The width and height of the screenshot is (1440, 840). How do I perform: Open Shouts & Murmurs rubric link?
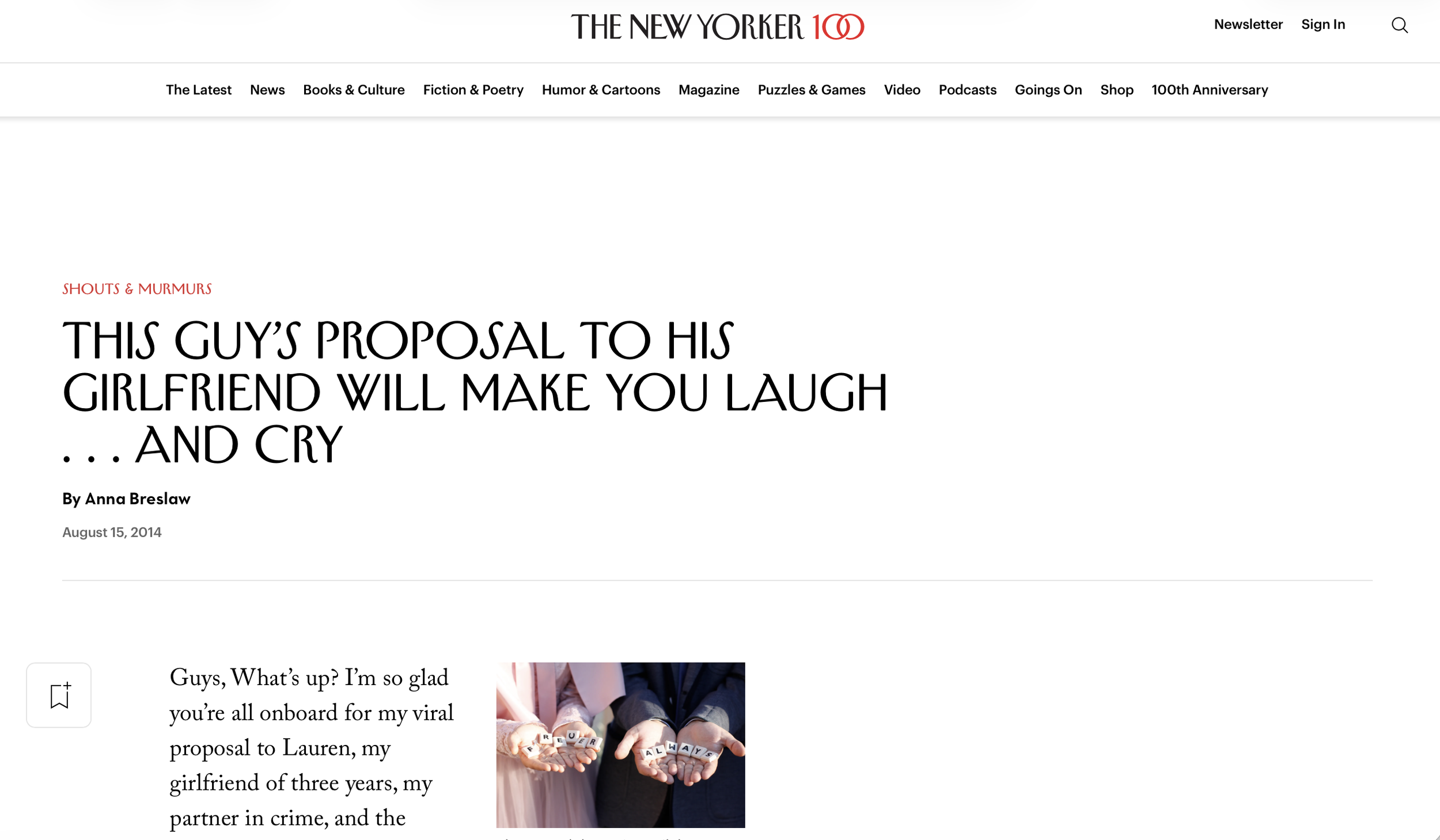137,288
